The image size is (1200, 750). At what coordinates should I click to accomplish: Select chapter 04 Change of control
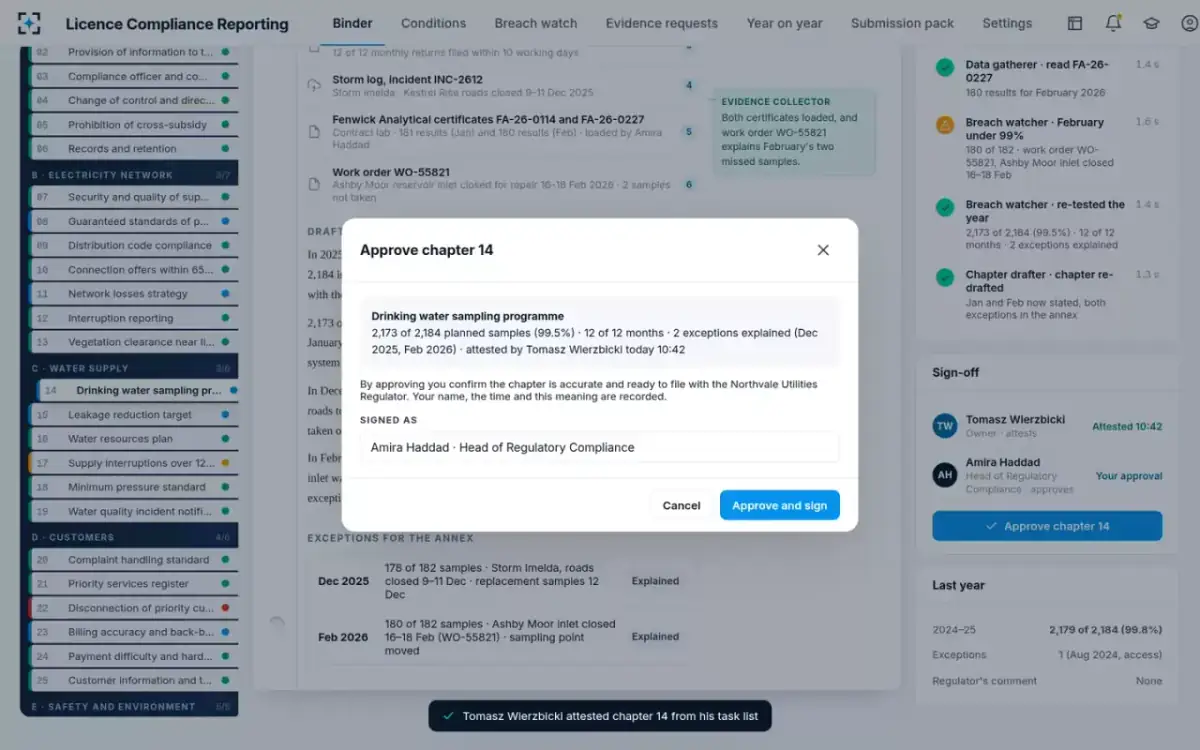click(134, 100)
